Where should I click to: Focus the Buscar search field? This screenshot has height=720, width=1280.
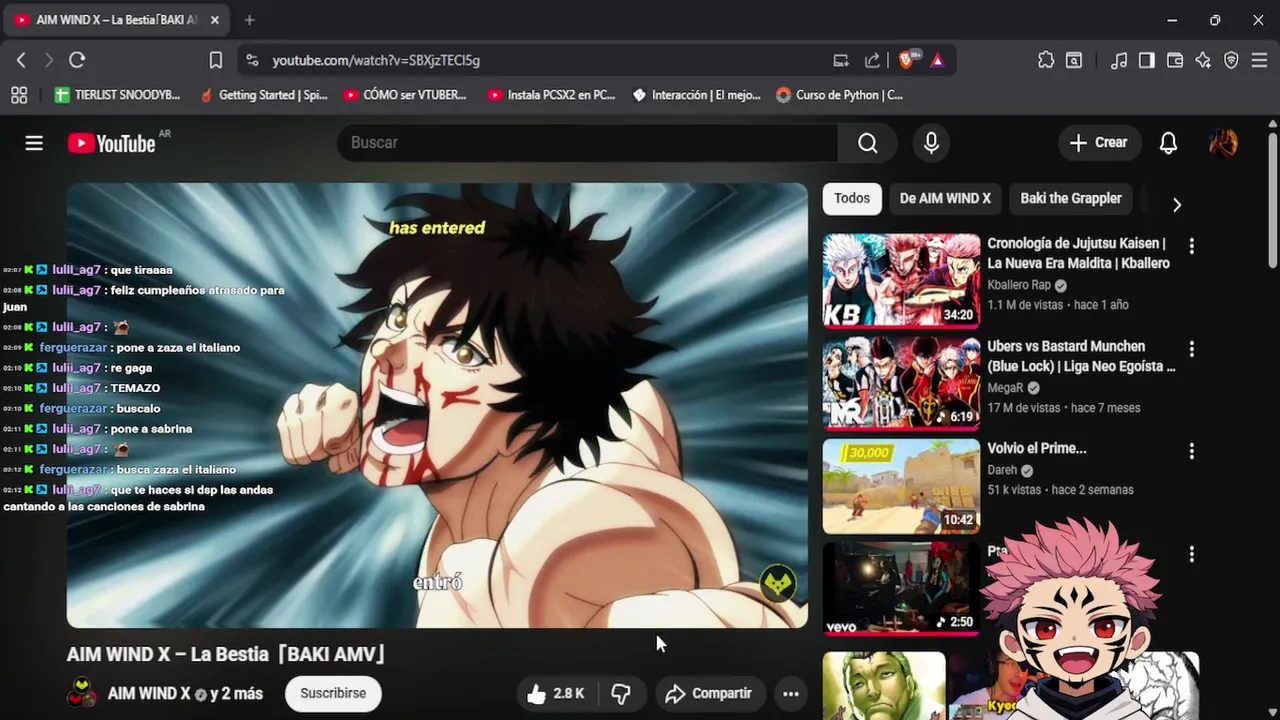pos(587,143)
